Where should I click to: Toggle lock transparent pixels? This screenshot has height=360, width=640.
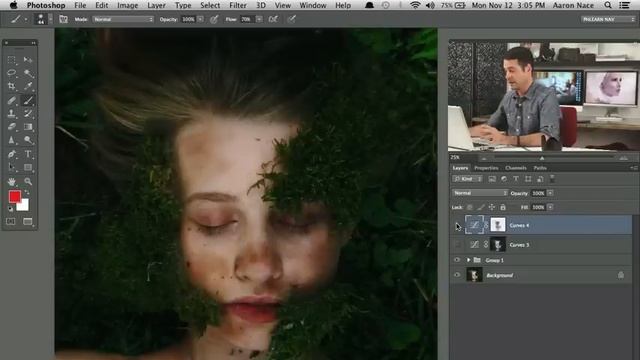[470, 207]
